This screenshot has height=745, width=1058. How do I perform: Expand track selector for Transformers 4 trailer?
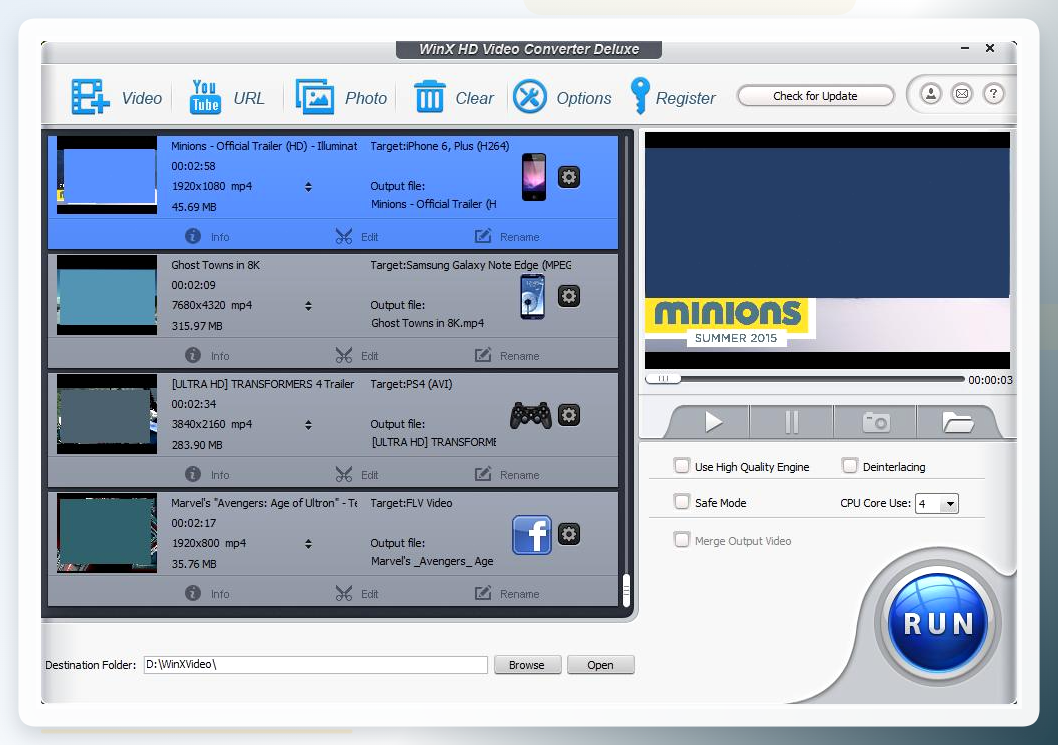click(x=308, y=424)
